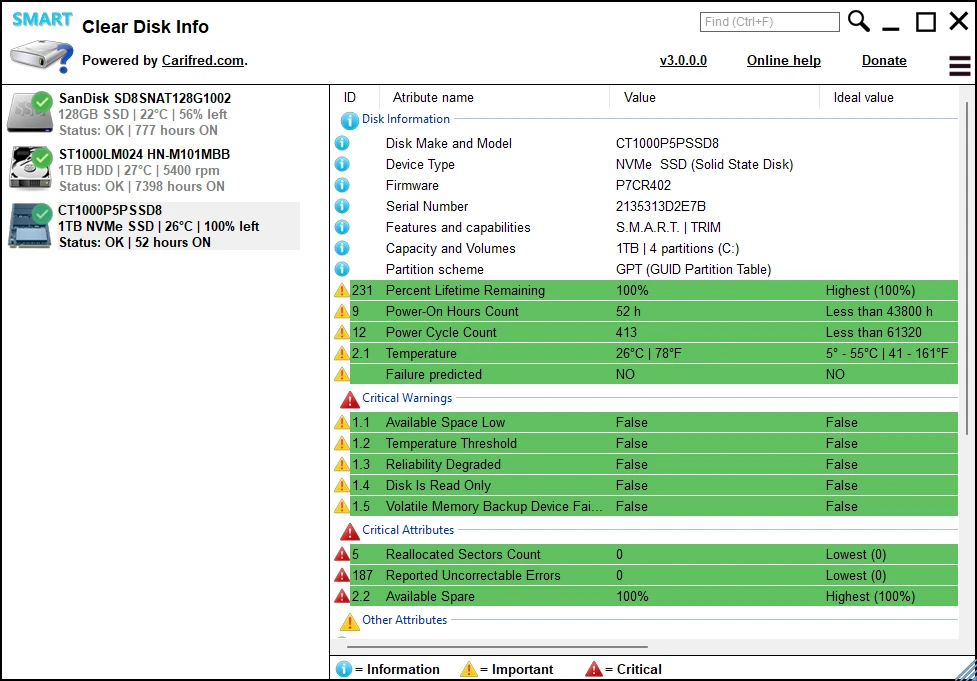Click into the Find search field
Image resolution: width=977 pixels, height=681 pixels.
click(x=770, y=22)
